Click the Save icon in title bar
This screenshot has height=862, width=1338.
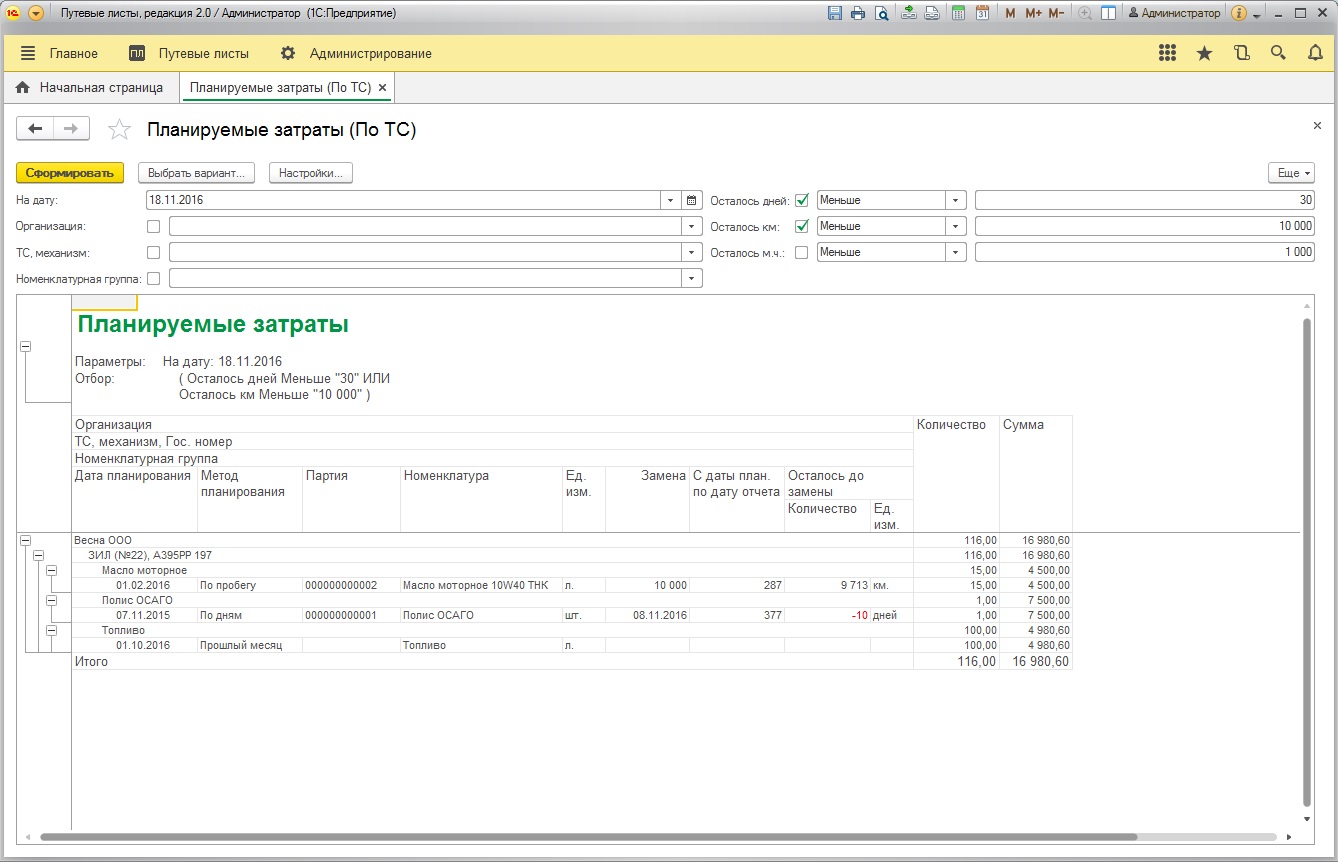pos(835,13)
